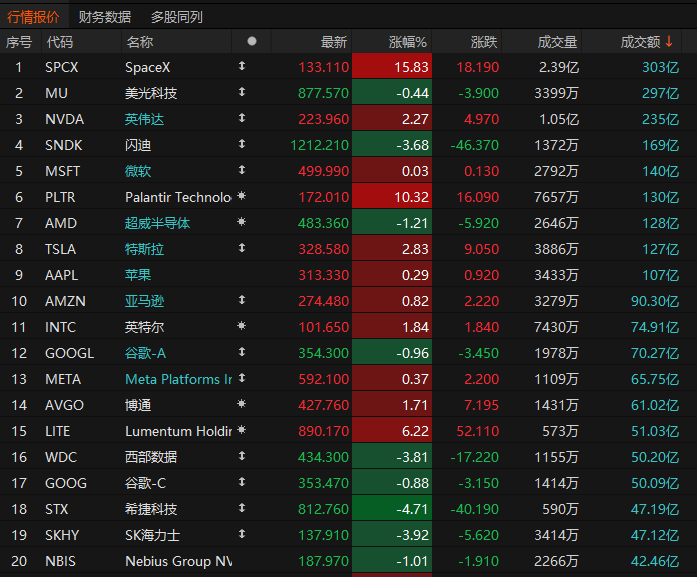Sort by 名称 column header

(140, 42)
